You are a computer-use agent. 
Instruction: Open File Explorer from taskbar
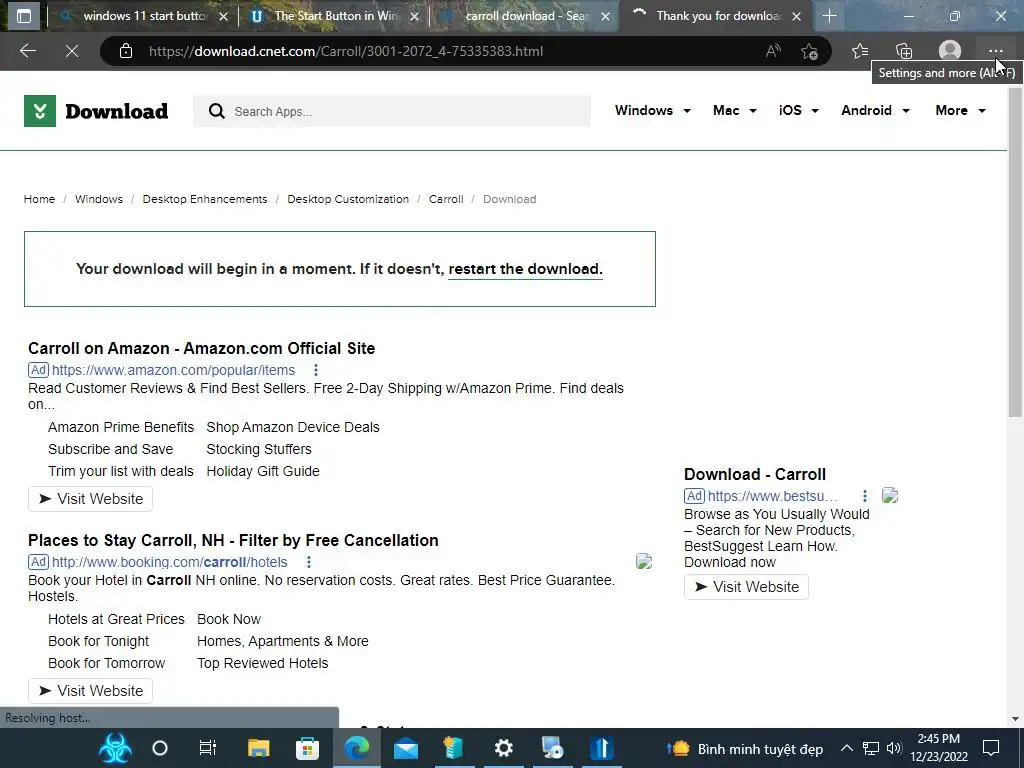[x=259, y=748]
